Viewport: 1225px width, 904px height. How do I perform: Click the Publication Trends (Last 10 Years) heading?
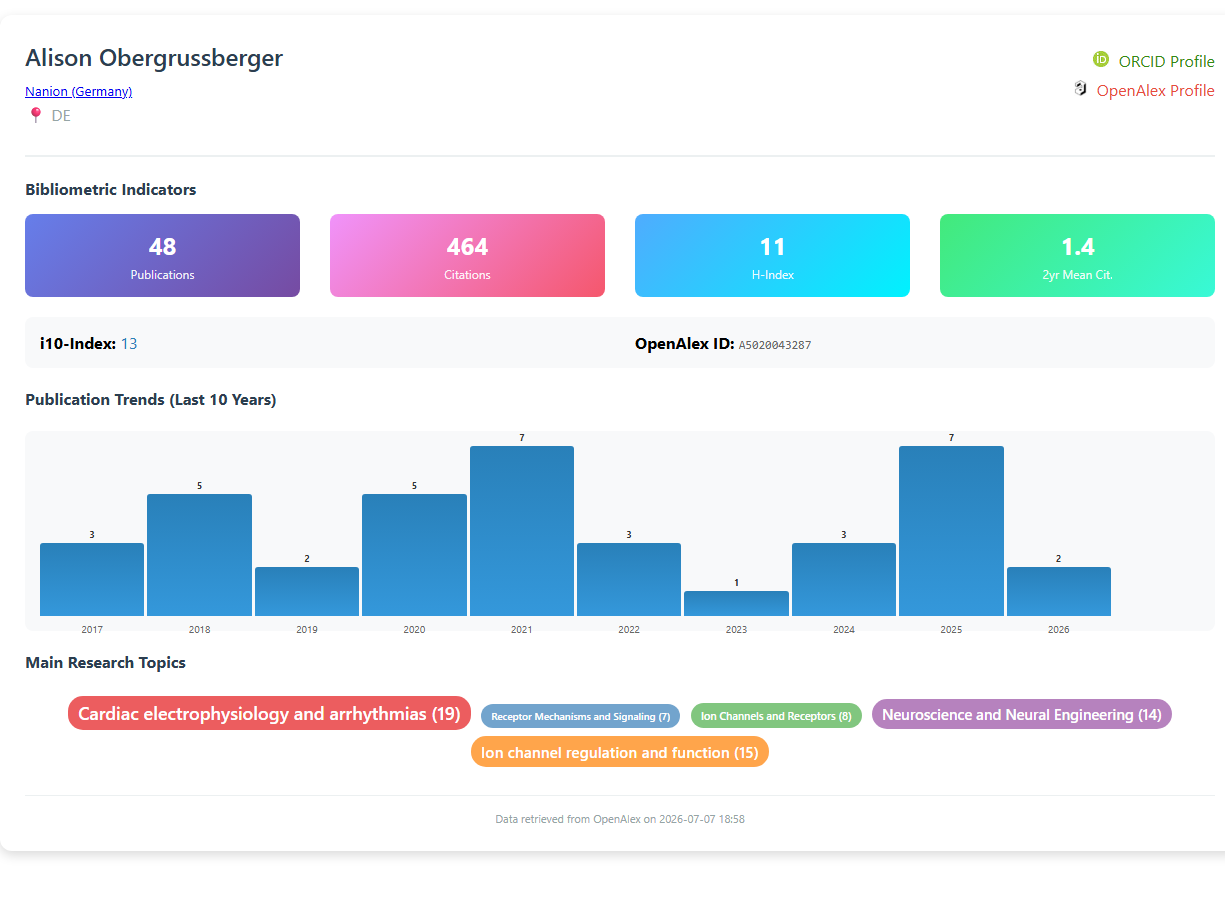coord(151,400)
